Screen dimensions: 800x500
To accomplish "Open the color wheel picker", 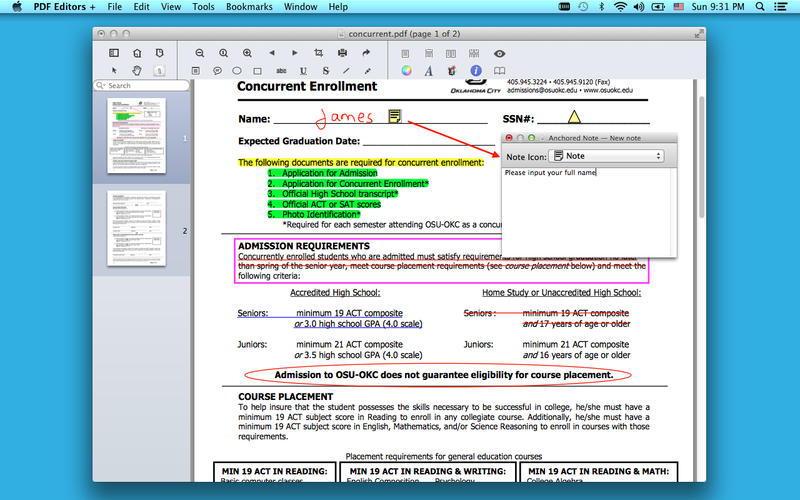I will tap(406, 71).
